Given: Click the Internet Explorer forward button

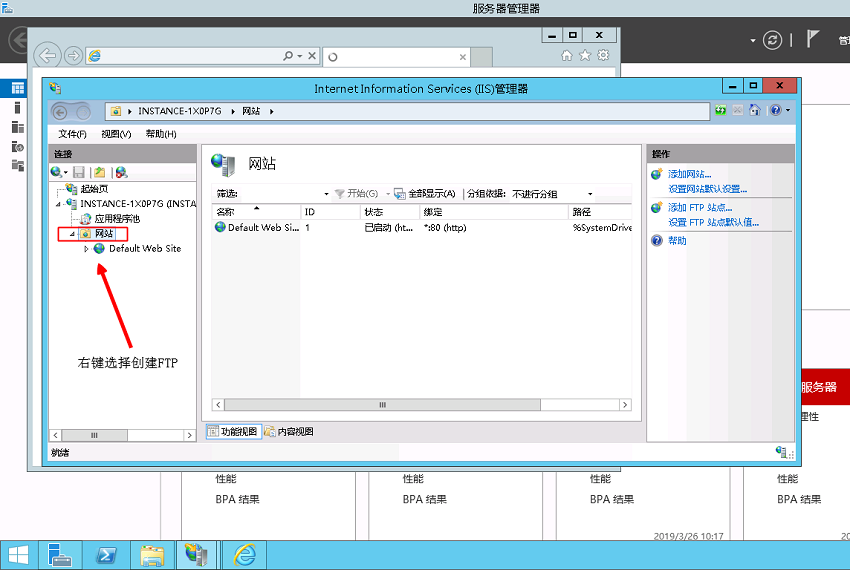Looking at the screenshot, I should (73, 55).
